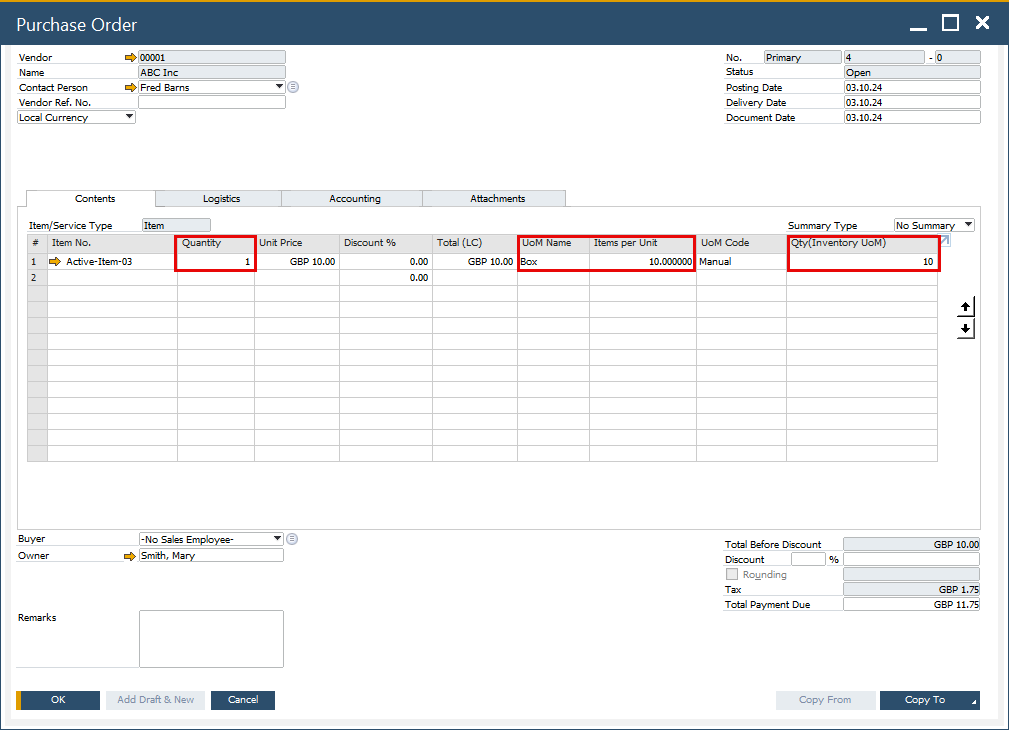Enable the Rounding checkbox
This screenshot has height=730, width=1009.
tap(732, 575)
